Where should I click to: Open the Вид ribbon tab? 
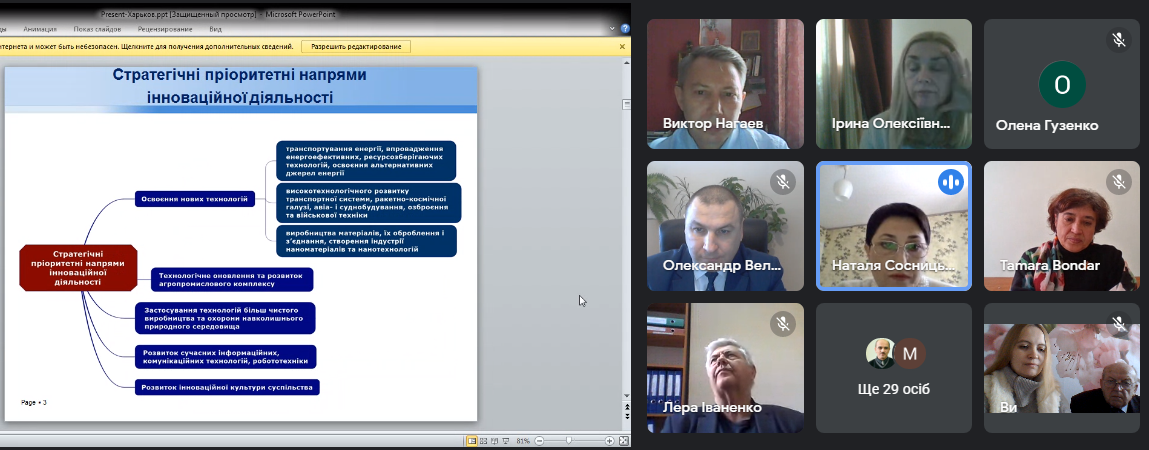pyautogui.click(x=215, y=29)
